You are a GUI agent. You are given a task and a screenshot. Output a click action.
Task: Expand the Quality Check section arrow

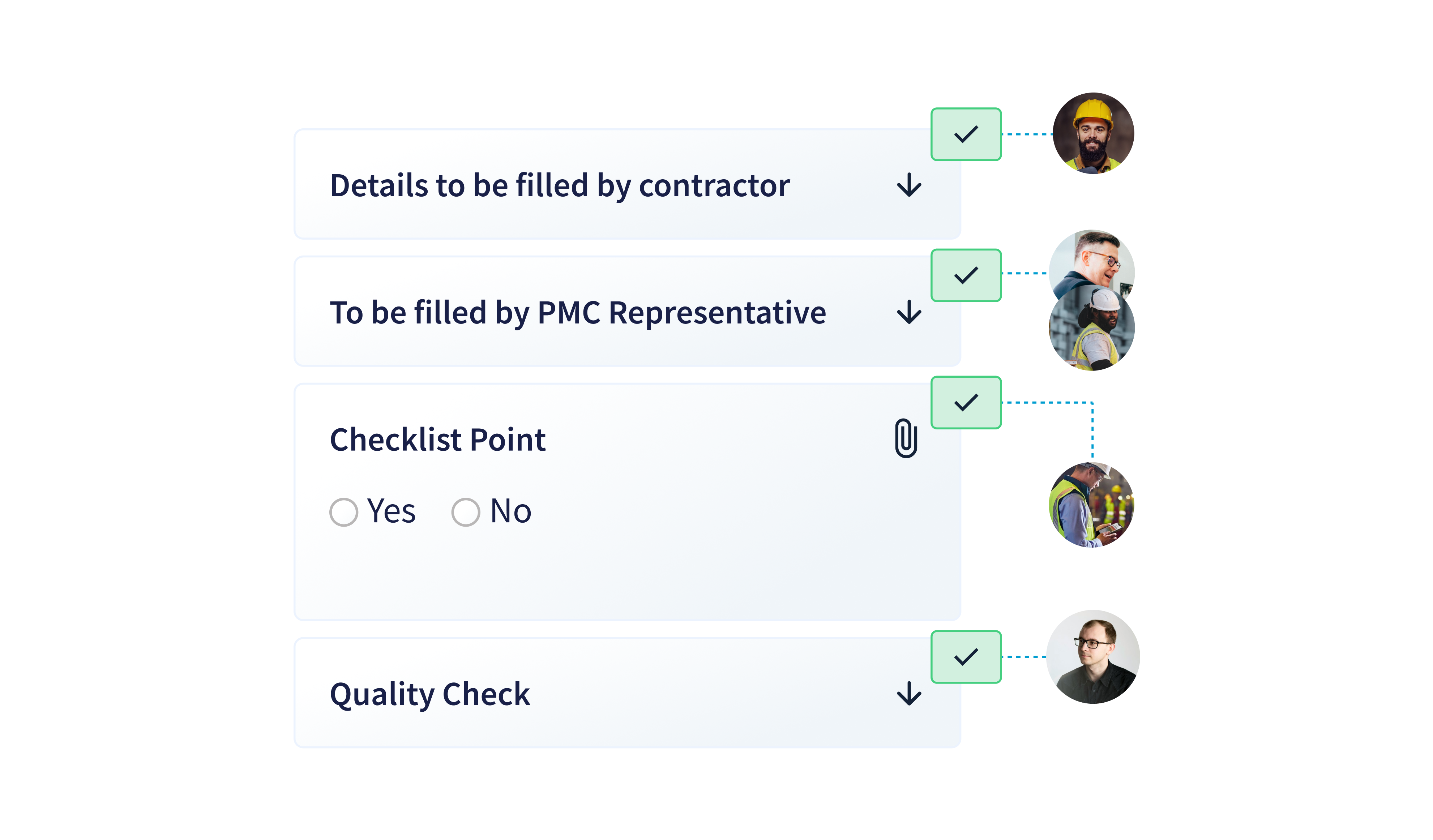tap(909, 693)
